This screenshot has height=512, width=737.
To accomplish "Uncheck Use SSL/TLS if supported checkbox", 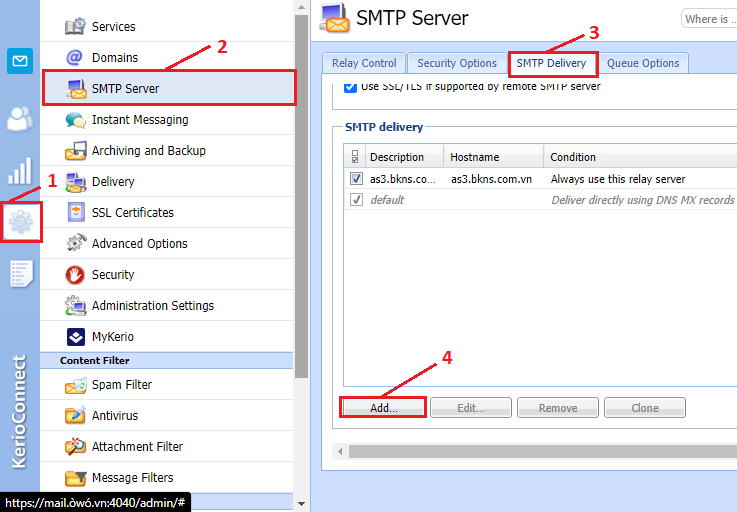I will [350, 88].
